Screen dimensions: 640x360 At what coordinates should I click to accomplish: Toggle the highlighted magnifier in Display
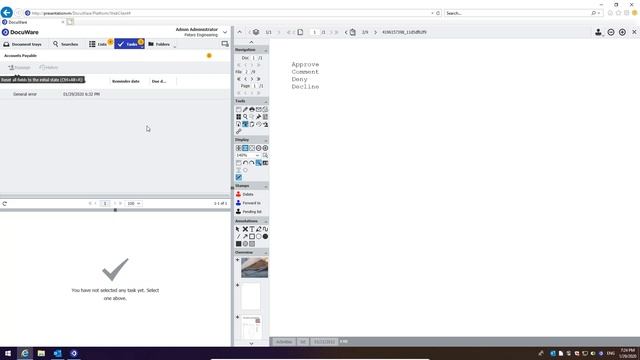pyautogui.click(x=258, y=163)
